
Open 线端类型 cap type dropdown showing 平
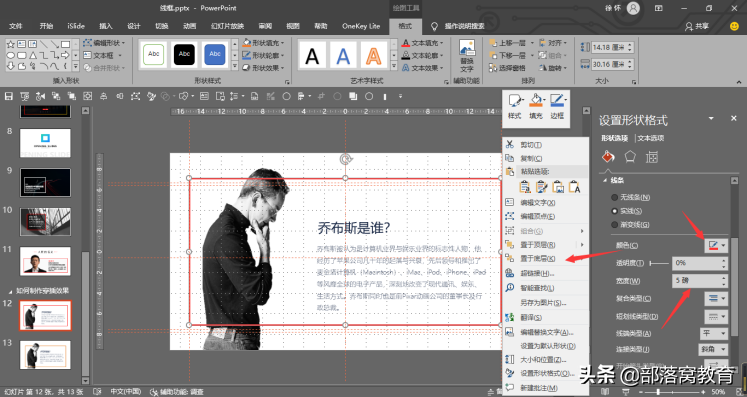click(713, 333)
